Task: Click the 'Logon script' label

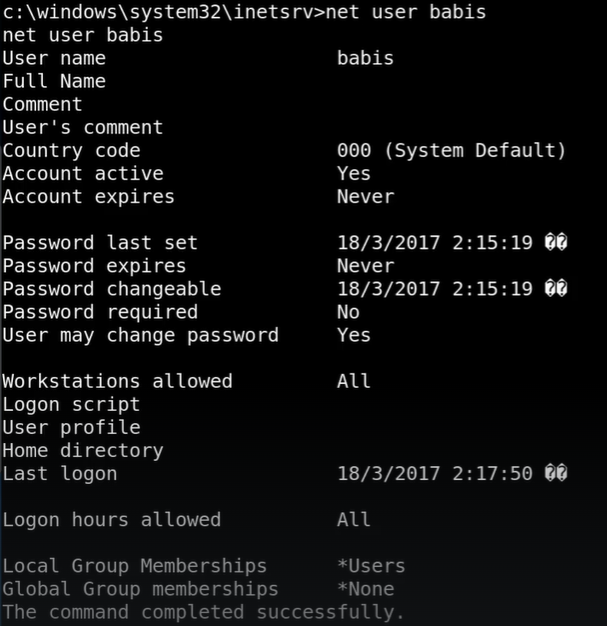Action: coord(72,404)
